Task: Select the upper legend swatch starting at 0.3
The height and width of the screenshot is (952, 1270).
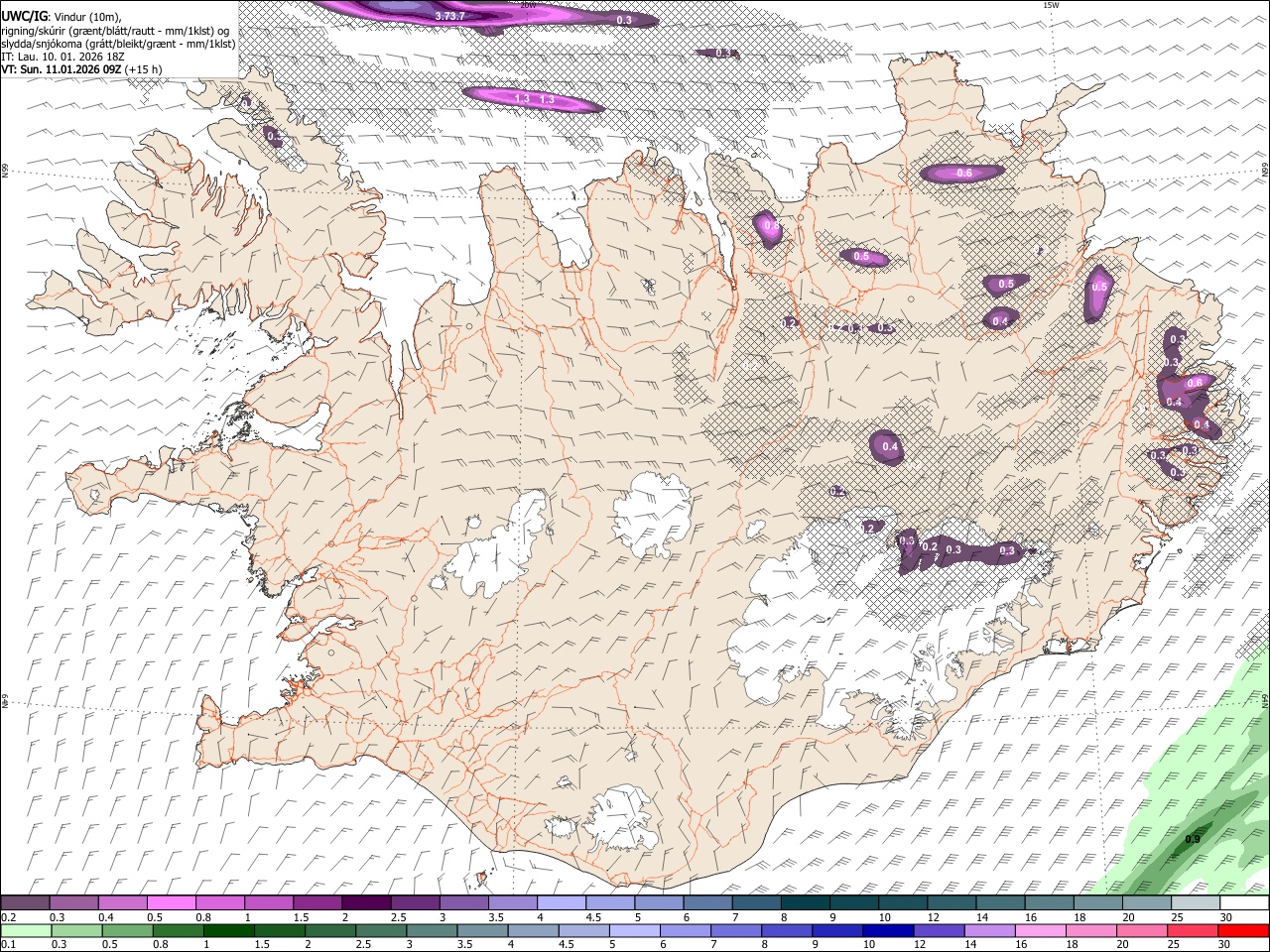Action: pos(73,903)
